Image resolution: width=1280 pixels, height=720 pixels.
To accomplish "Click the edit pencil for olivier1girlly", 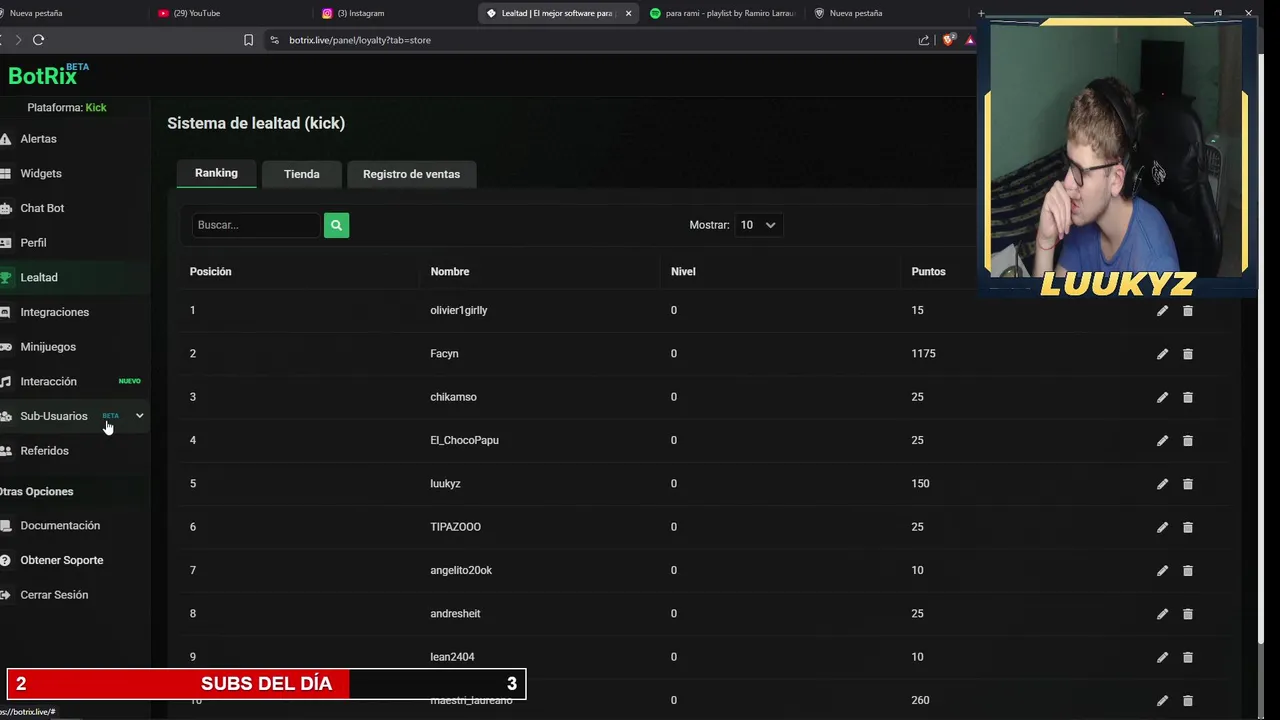I will 1162,311.
